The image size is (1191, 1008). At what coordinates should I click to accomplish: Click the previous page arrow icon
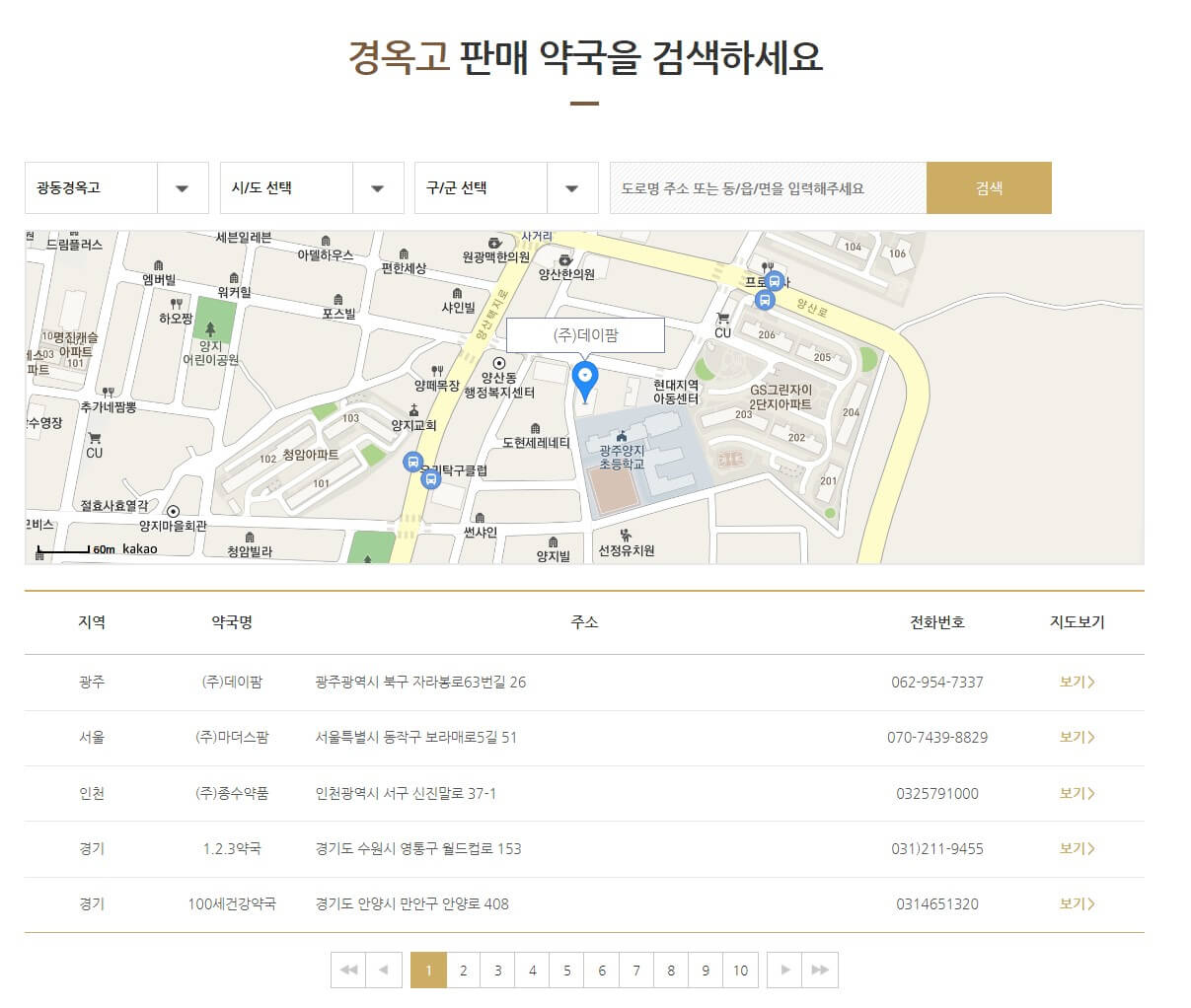[383, 970]
